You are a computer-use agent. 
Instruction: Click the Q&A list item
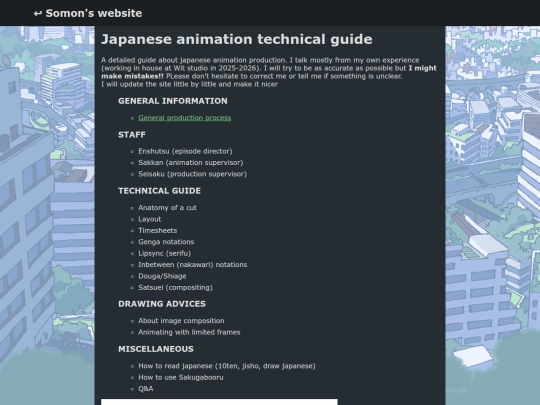tap(146, 388)
